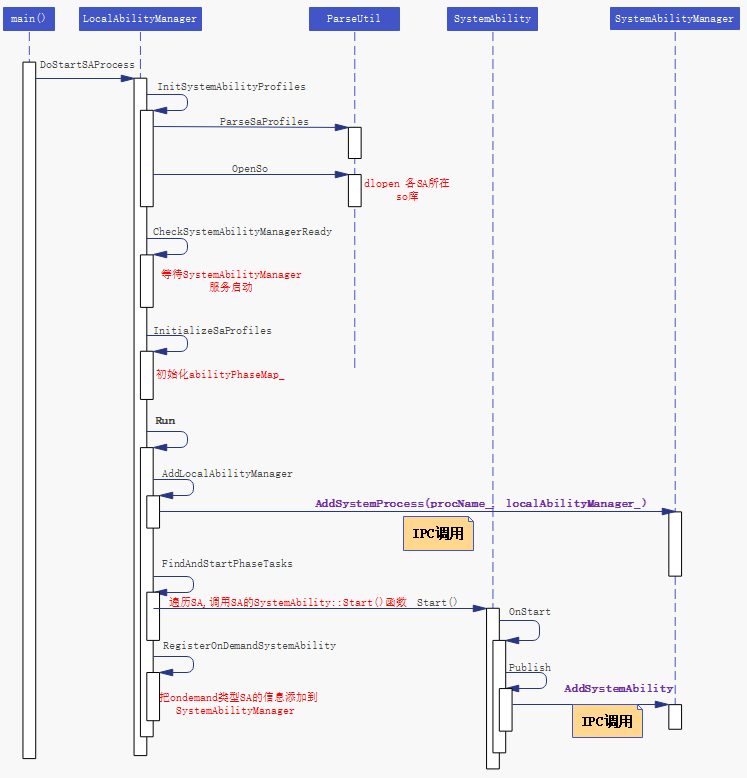747x778 pixels.
Task: Click the DoStartSAProcess message label
Action: coord(87,65)
